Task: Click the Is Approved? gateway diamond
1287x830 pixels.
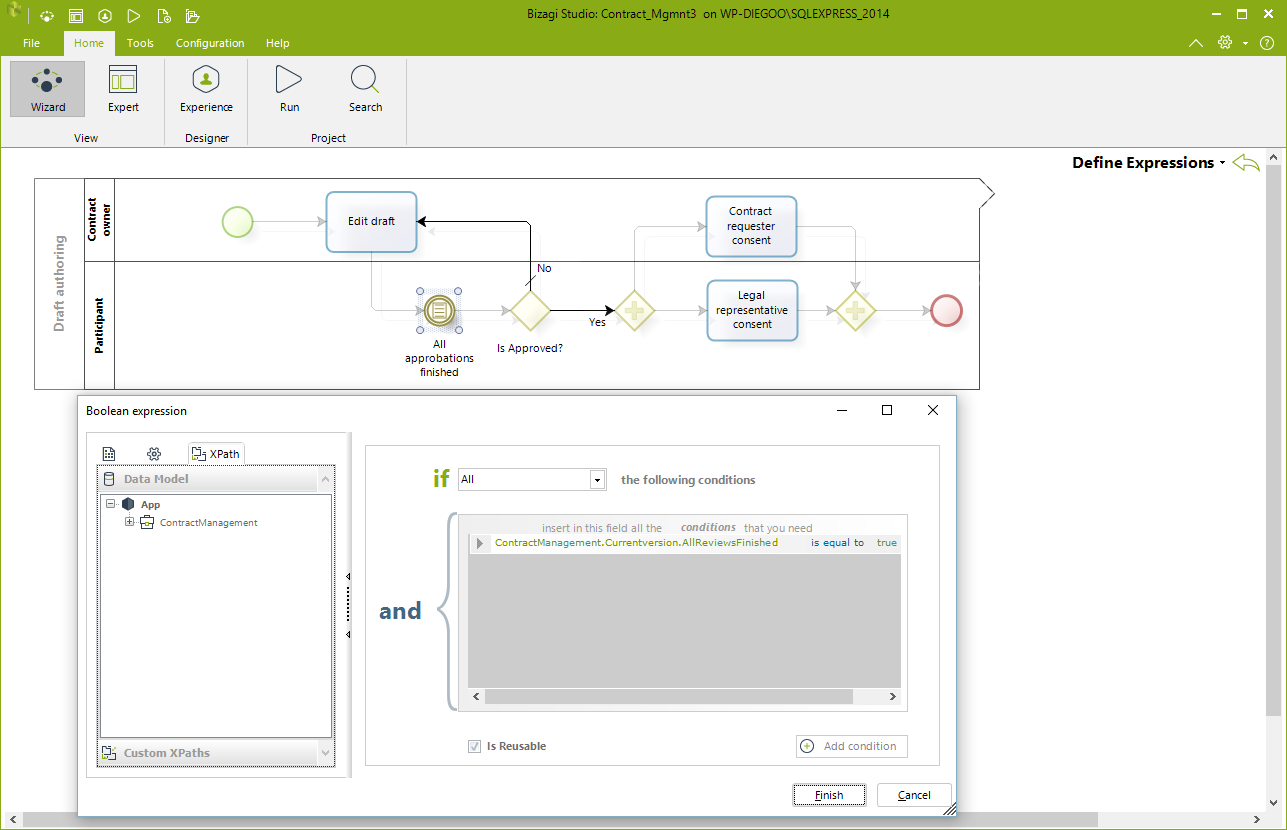Action: (530, 311)
